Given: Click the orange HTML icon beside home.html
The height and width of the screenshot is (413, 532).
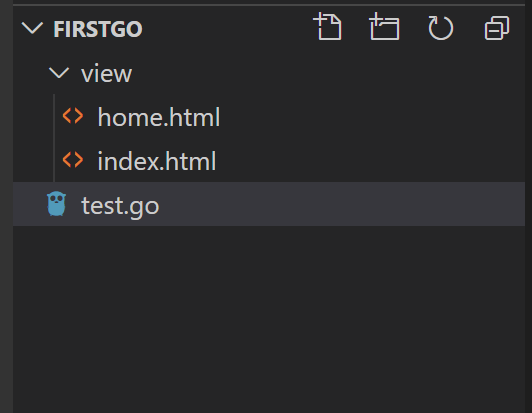Looking at the screenshot, I should coord(73,116).
